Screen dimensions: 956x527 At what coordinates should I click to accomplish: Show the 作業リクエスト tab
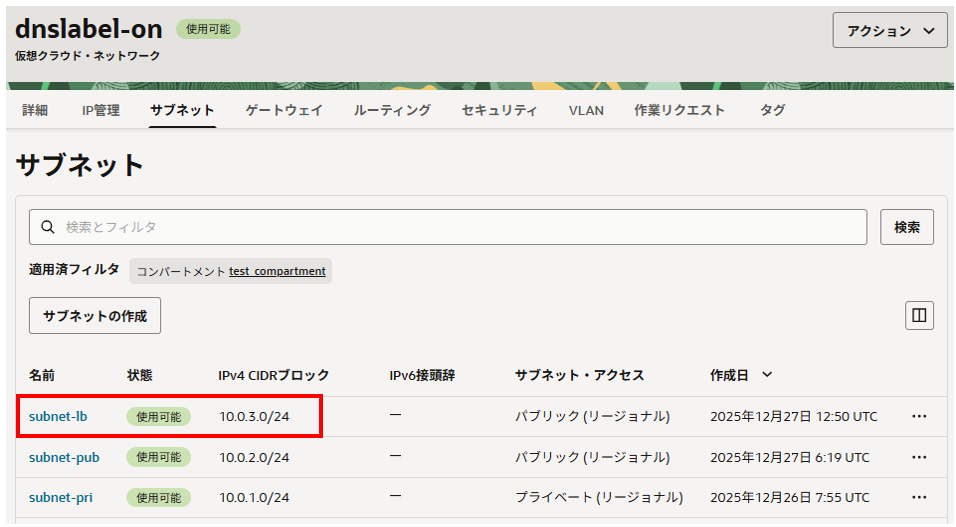(679, 110)
